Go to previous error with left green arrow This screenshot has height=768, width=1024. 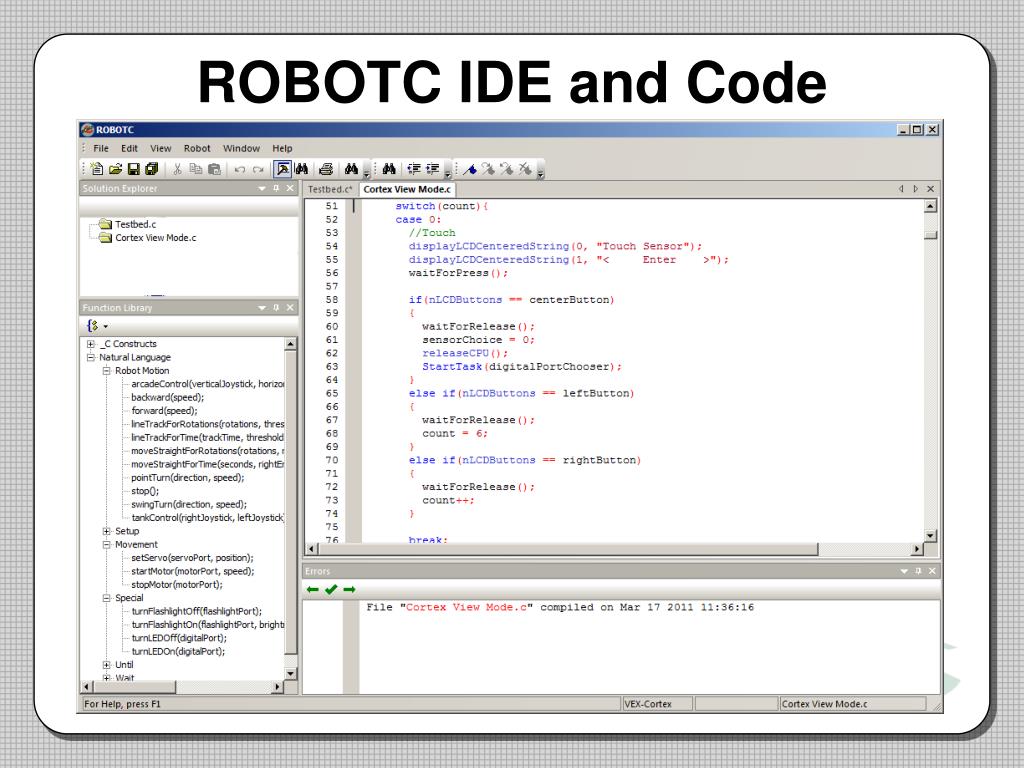coord(313,590)
